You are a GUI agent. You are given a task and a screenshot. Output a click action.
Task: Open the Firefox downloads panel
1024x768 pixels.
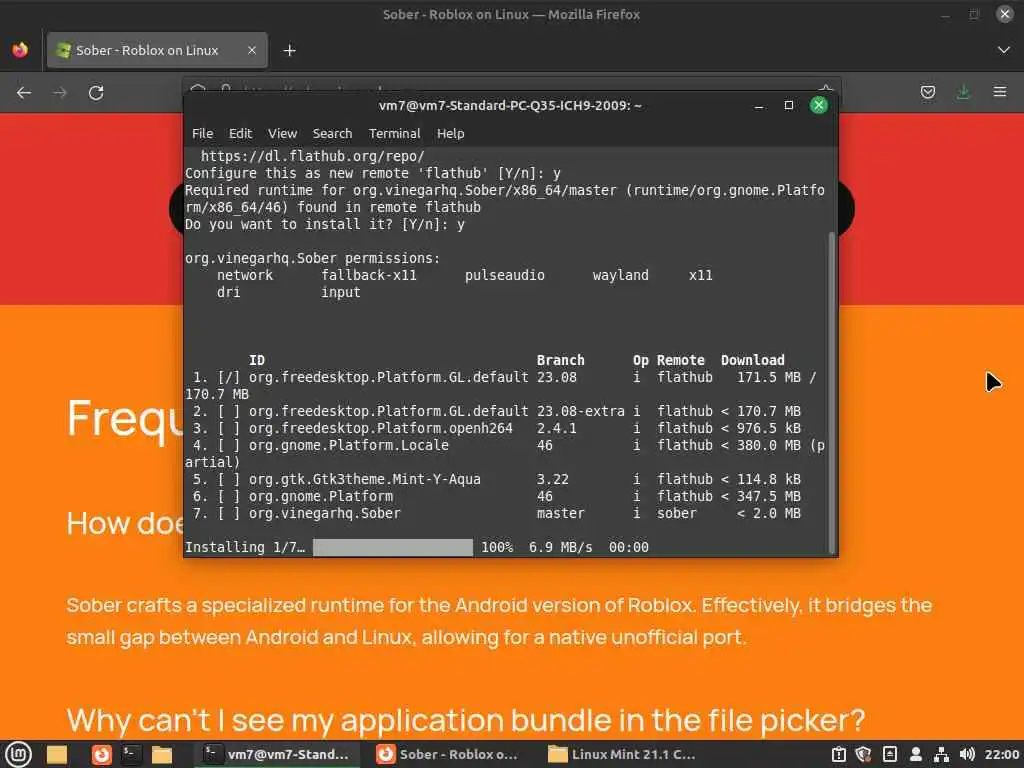point(963,93)
